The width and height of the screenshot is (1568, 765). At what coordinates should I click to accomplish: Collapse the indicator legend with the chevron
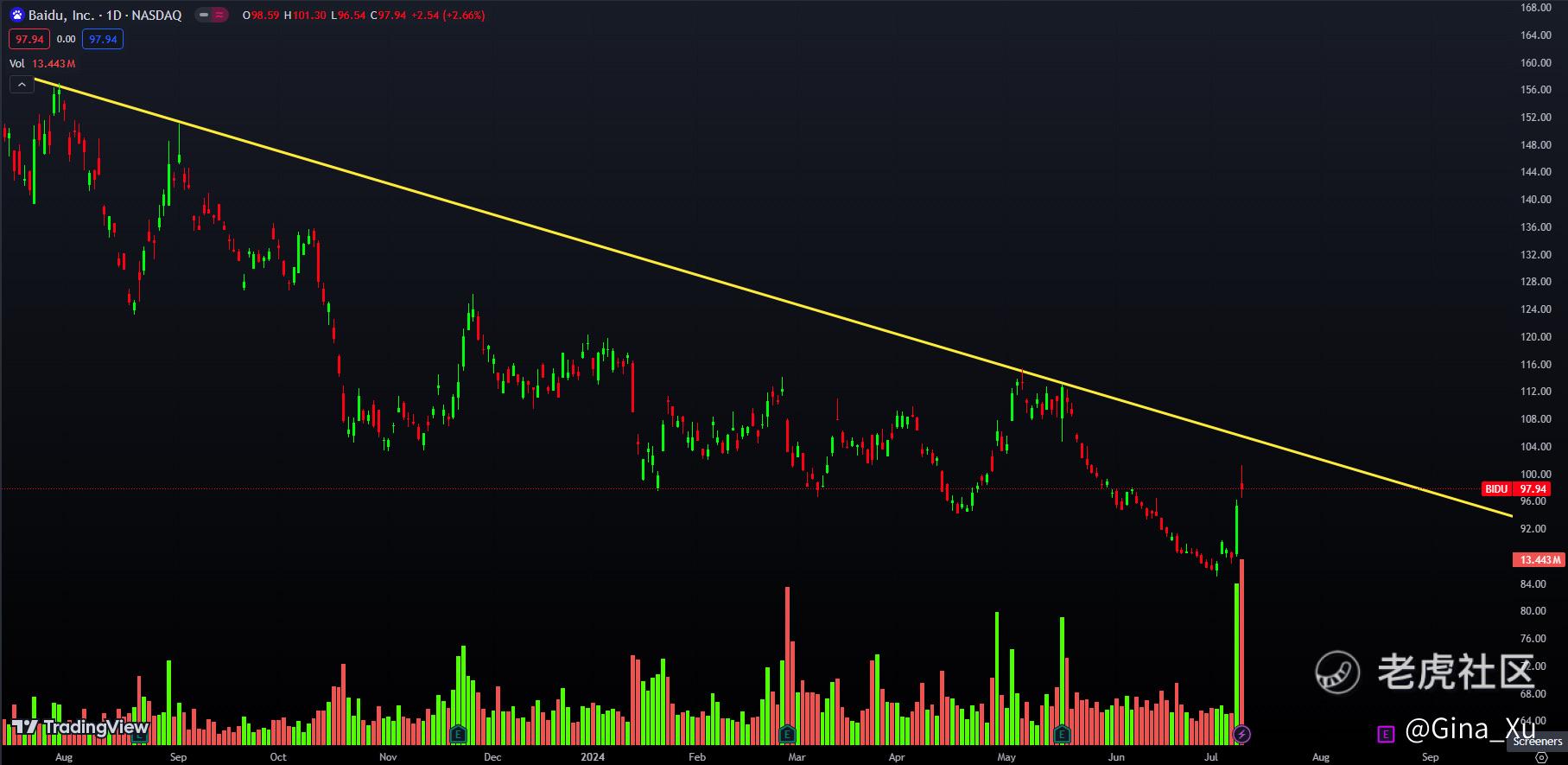tap(22, 84)
